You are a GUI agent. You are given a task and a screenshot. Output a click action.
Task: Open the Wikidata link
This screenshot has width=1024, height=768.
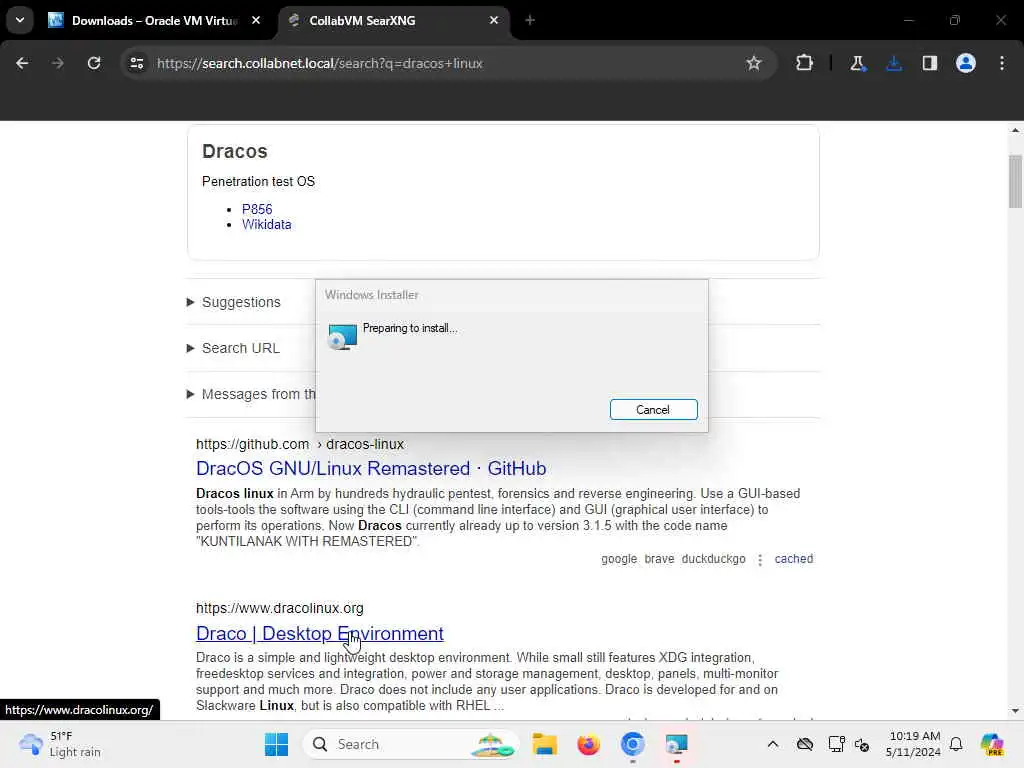(x=266, y=225)
